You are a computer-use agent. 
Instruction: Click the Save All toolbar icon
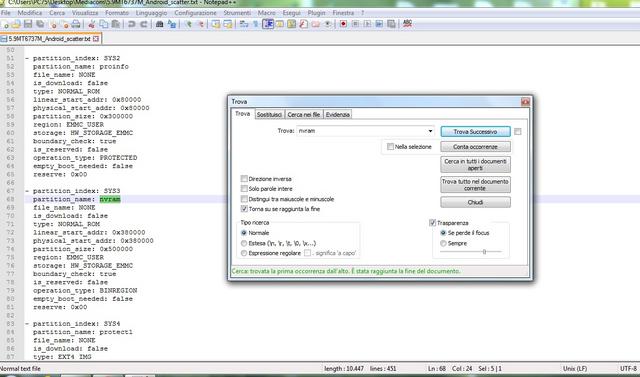(40, 24)
